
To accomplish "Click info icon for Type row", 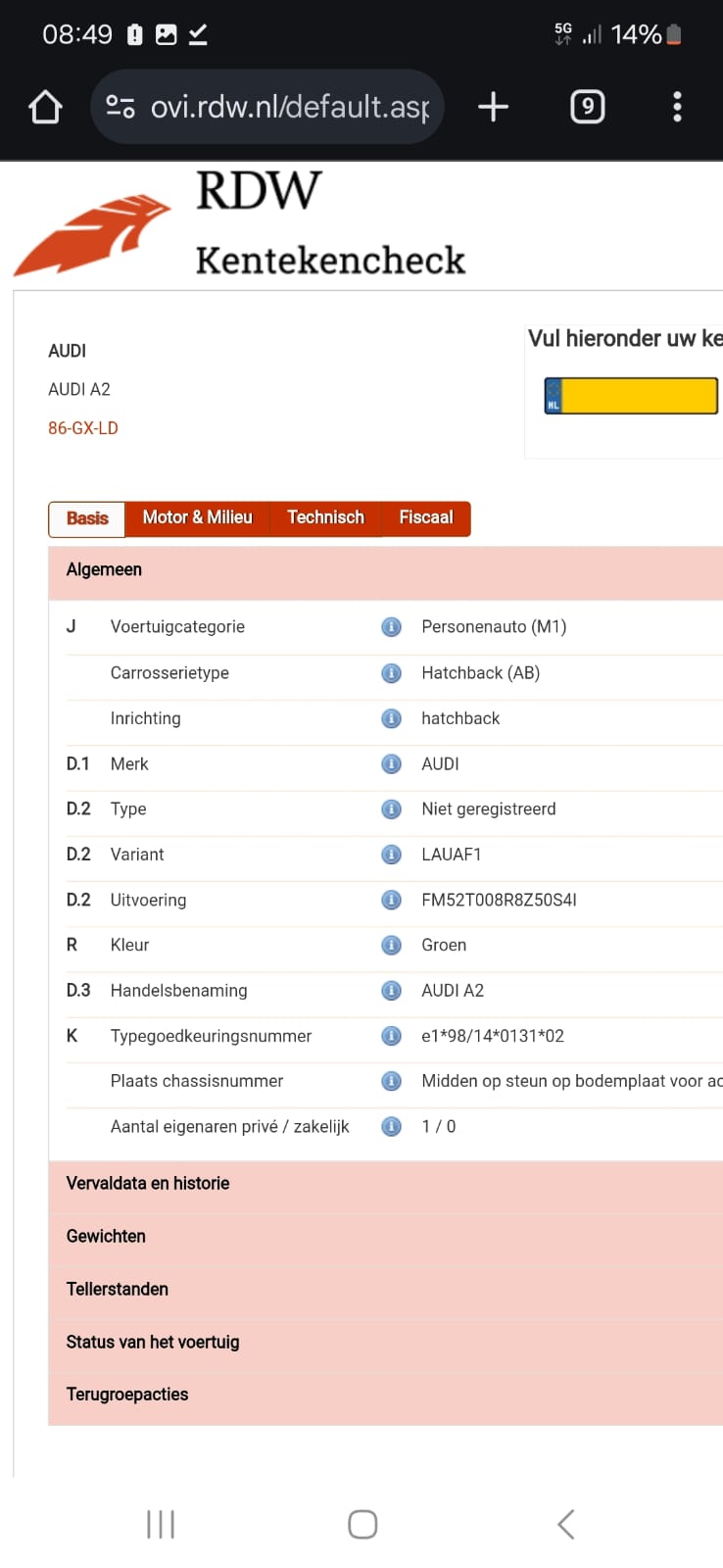I will click(x=391, y=809).
